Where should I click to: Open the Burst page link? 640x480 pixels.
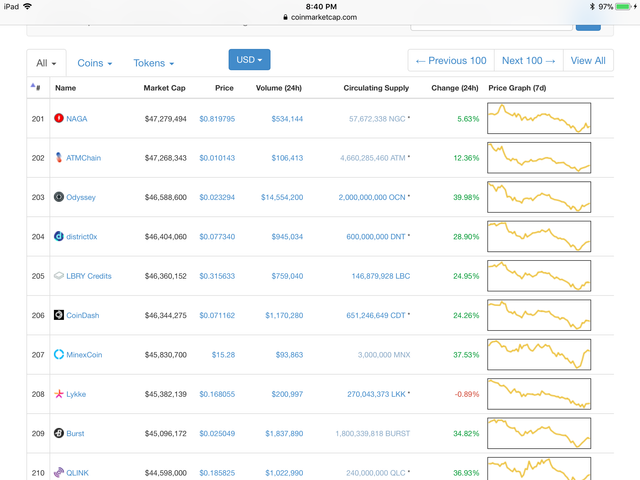[75, 433]
